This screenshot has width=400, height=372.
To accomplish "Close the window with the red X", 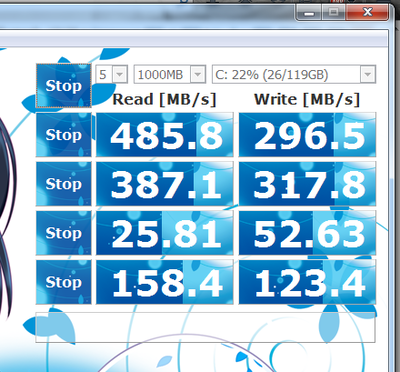I will pyautogui.click(x=367, y=13).
